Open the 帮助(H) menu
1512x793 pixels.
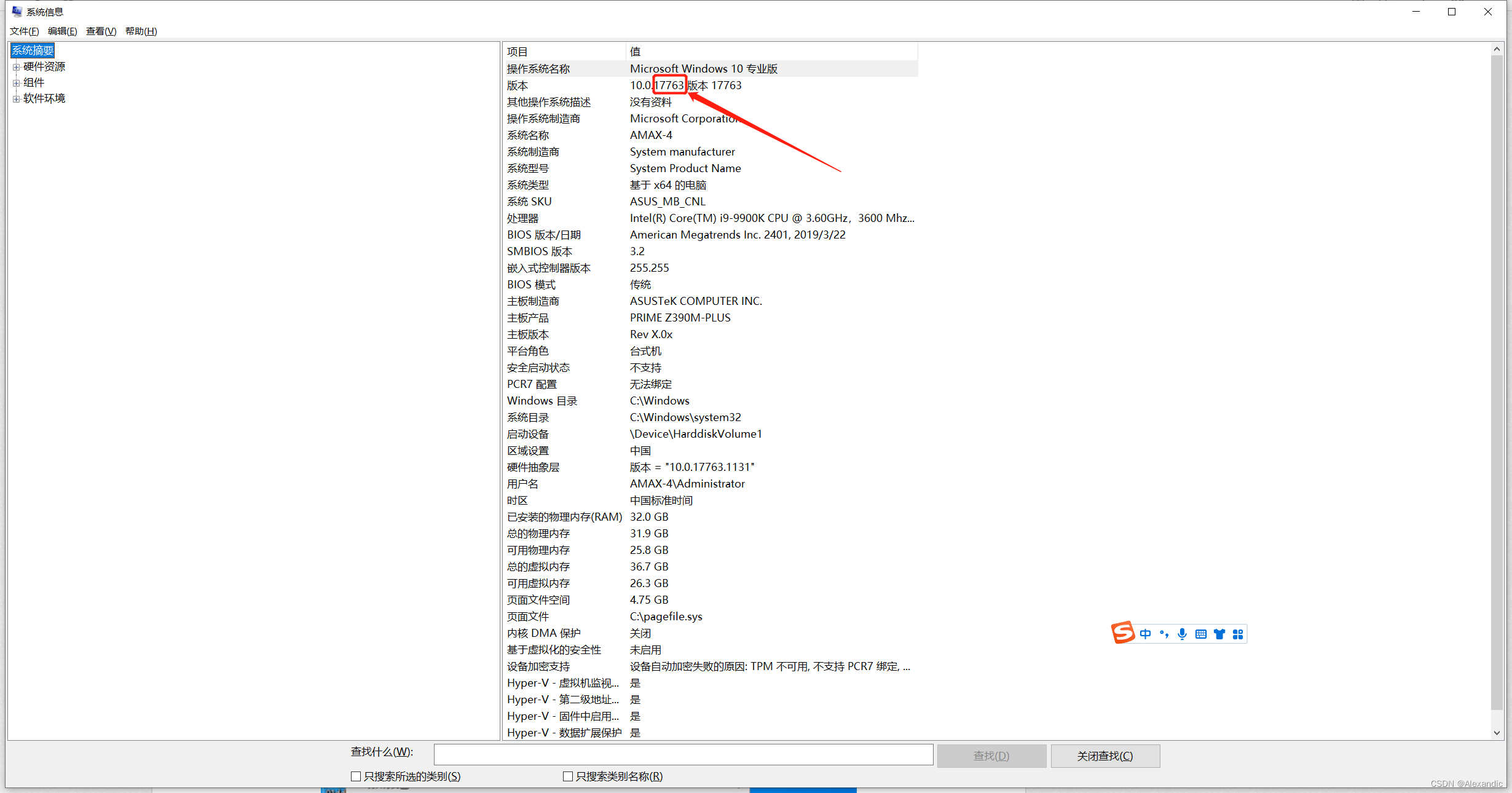point(141,31)
